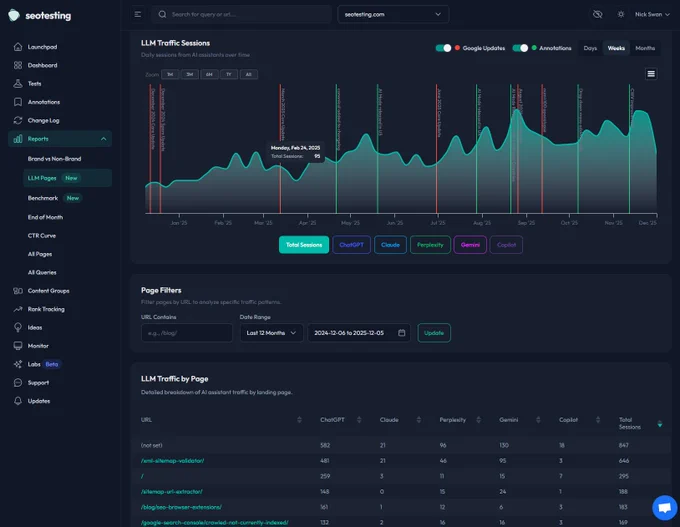
Task: Open Rank Tracking trend icon
Action: coord(18,309)
